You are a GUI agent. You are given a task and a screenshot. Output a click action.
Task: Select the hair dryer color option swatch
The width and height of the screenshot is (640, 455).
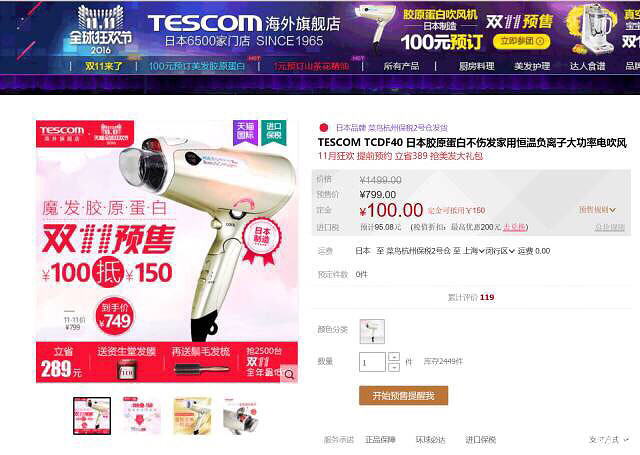[x=372, y=331]
